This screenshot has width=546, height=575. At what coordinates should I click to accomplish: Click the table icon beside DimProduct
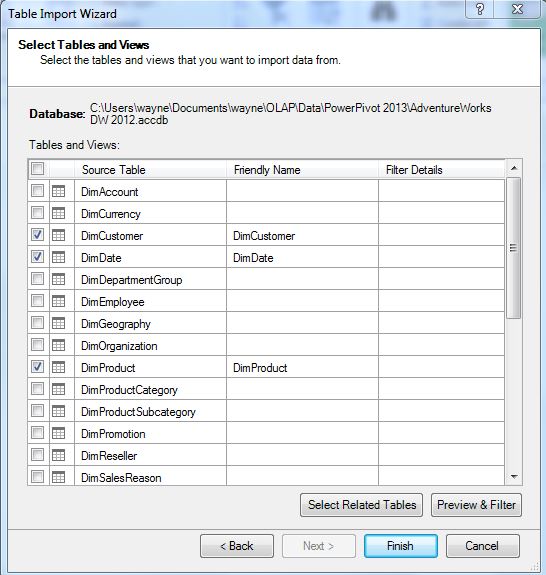[x=58, y=367]
